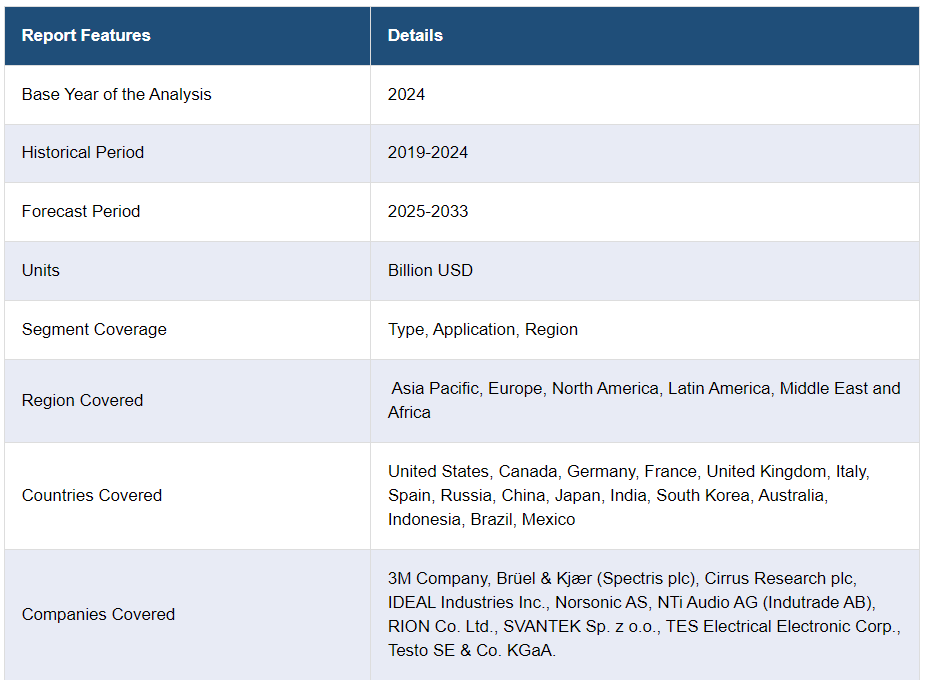
Task: Click the Report Features column header
Action: pyautogui.click(x=86, y=35)
